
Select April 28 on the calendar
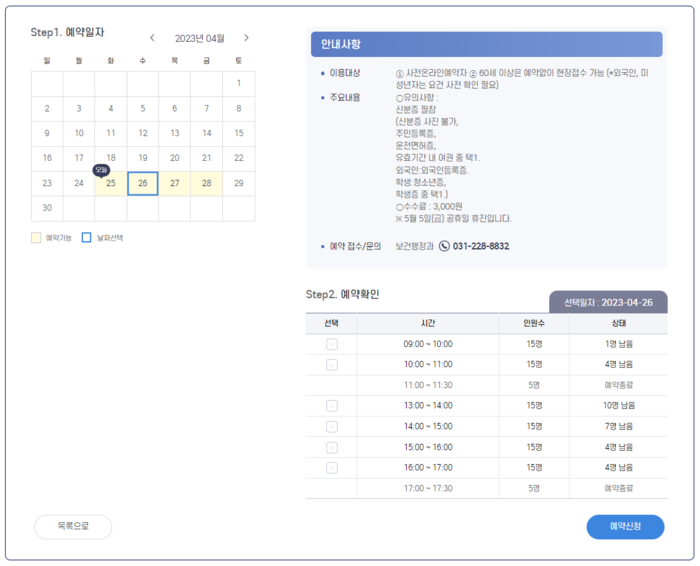(x=207, y=183)
